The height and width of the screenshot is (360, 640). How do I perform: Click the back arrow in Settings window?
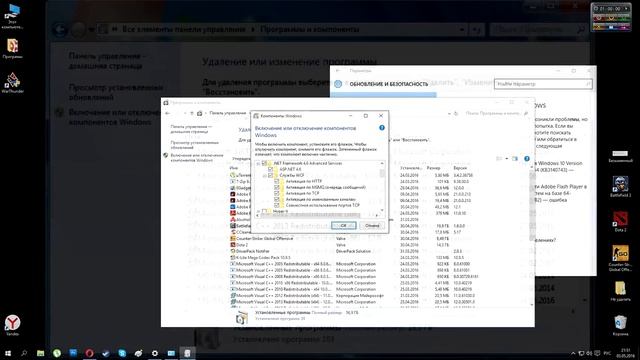click(338, 71)
